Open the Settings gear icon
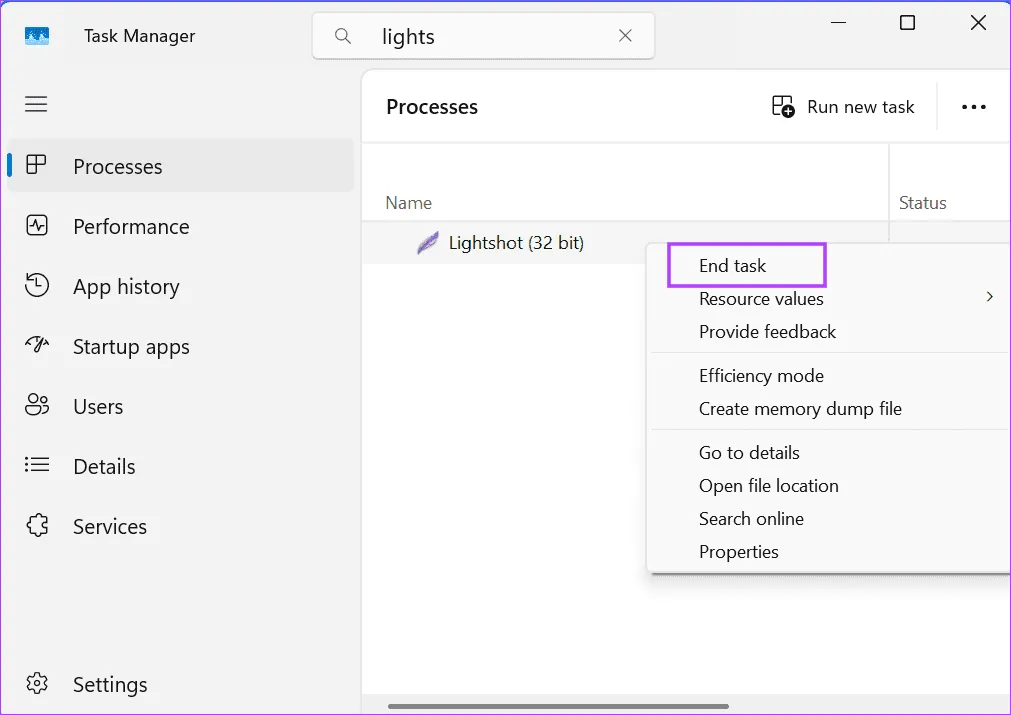The width and height of the screenshot is (1011, 715). [x=37, y=684]
